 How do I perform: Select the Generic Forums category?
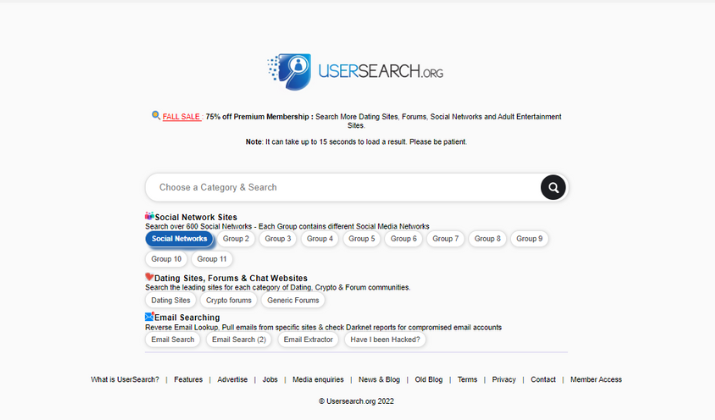point(293,300)
